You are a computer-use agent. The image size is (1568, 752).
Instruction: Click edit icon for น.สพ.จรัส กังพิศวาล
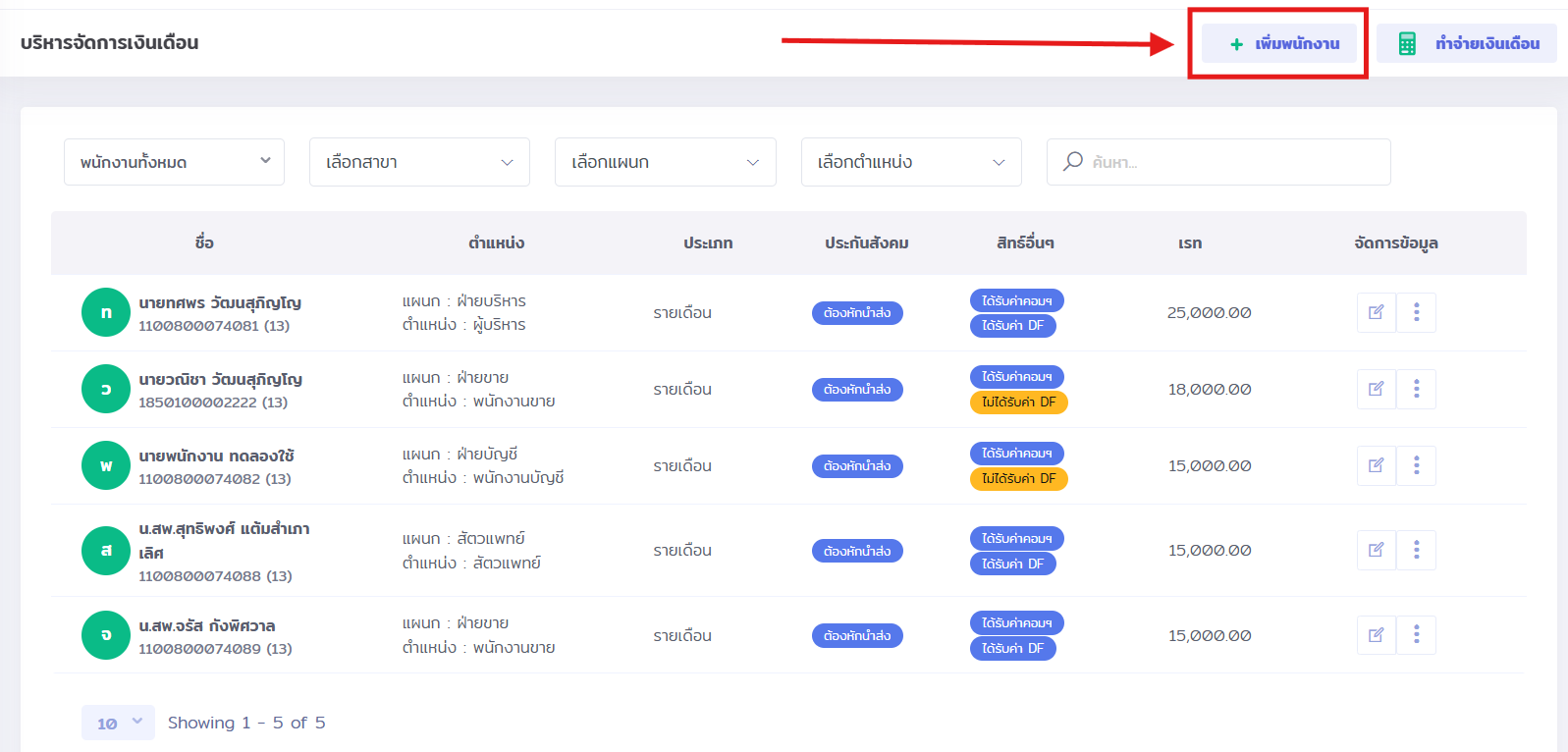(x=1376, y=635)
